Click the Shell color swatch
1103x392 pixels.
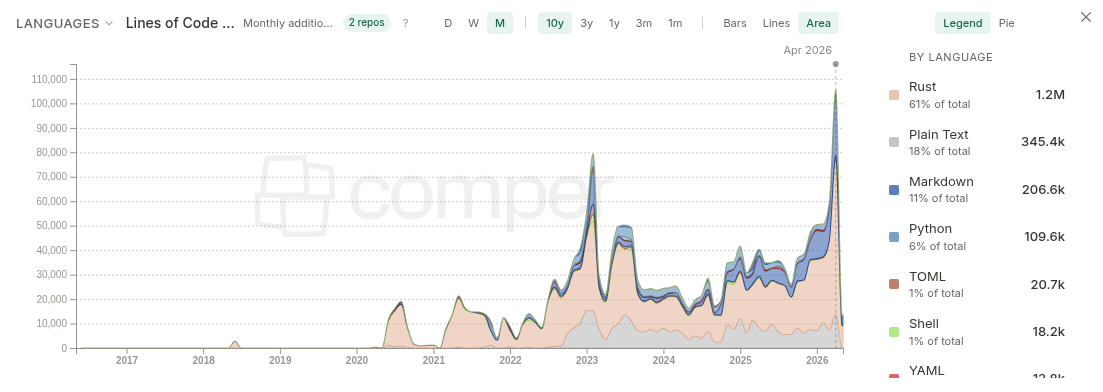(x=894, y=331)
